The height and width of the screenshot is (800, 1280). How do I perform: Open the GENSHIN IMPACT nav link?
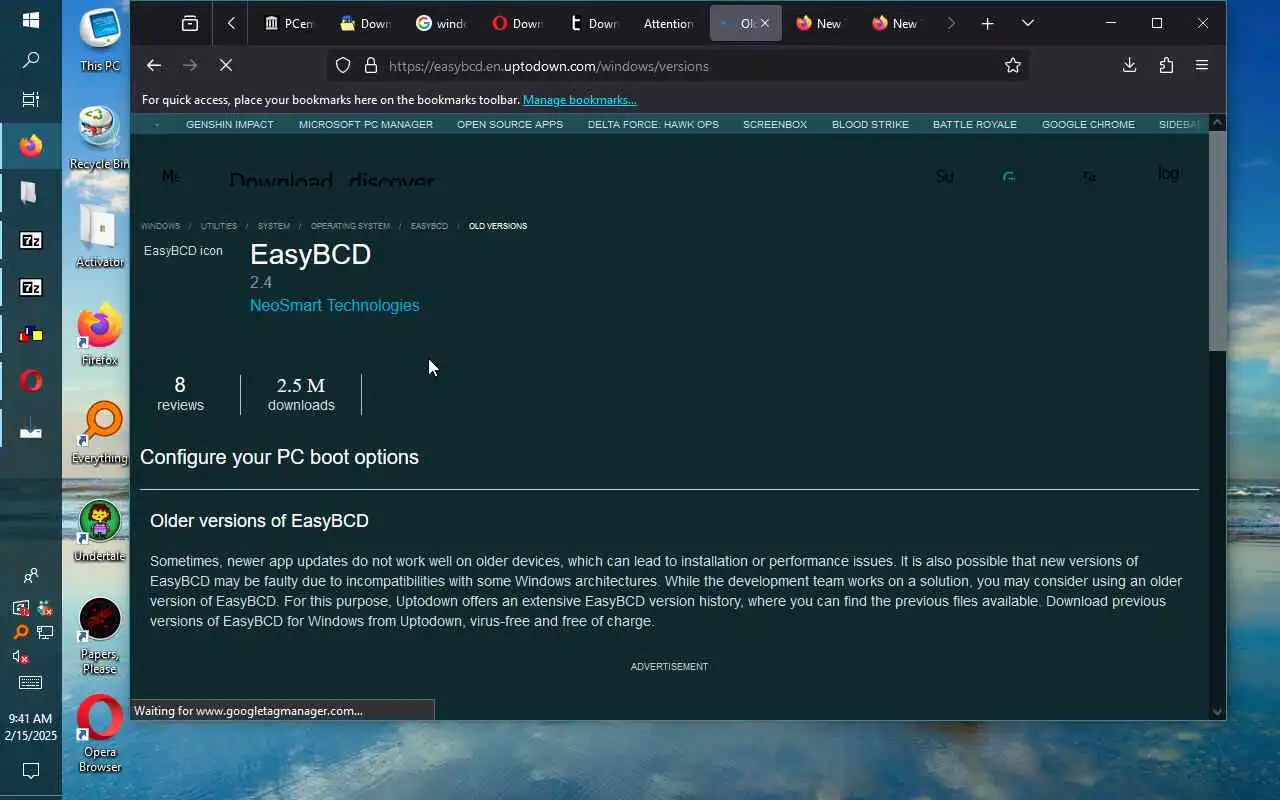230,124
